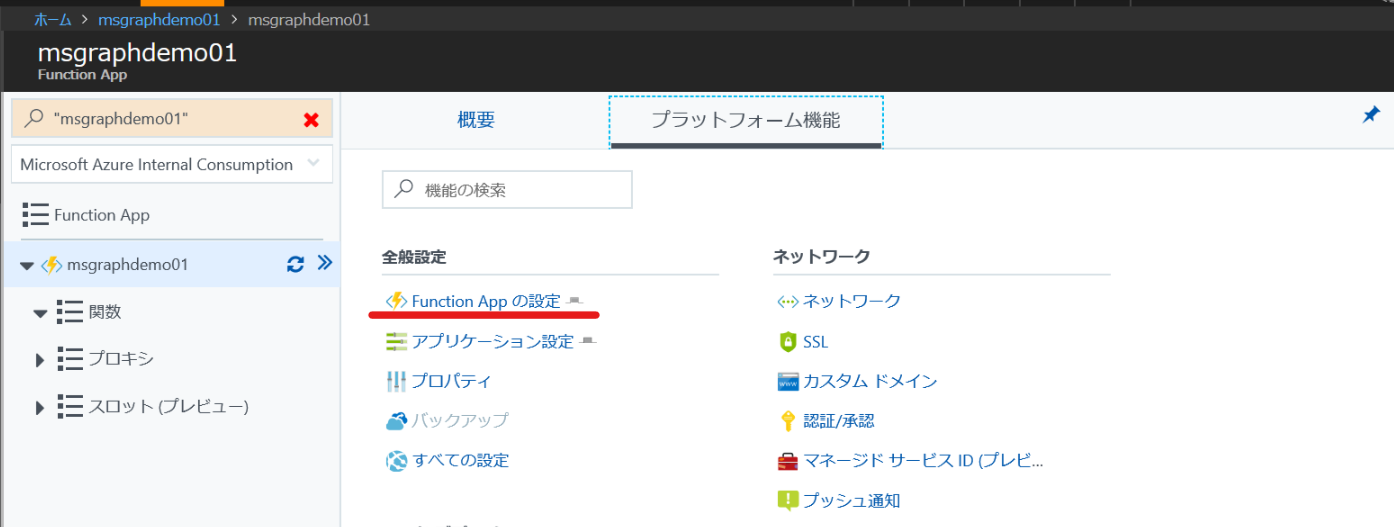Open プロパティ link
The width and height of the screenshot is (1394, 527).
click(452, 381)
